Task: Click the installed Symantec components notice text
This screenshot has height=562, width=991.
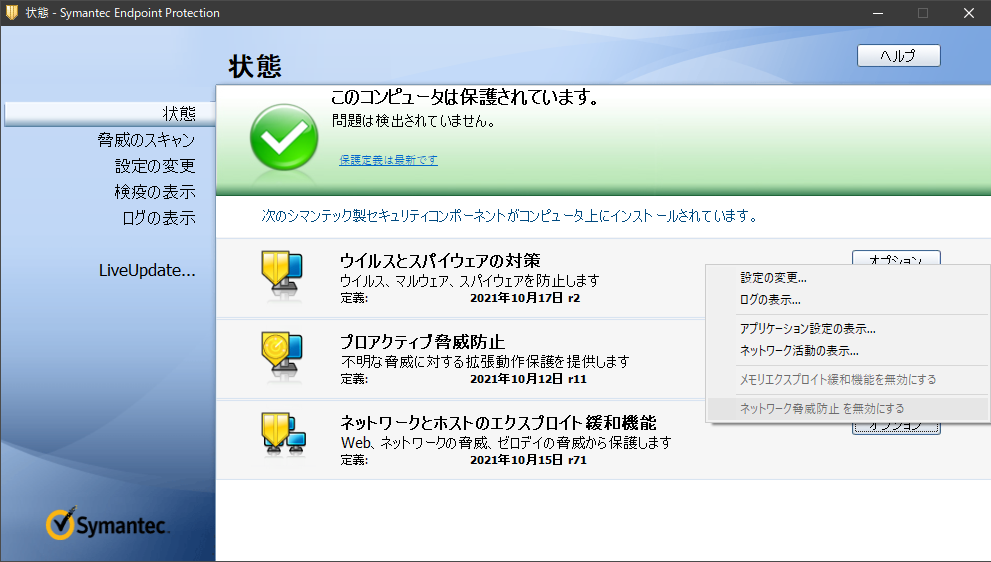Action: [x=509, y=216]
